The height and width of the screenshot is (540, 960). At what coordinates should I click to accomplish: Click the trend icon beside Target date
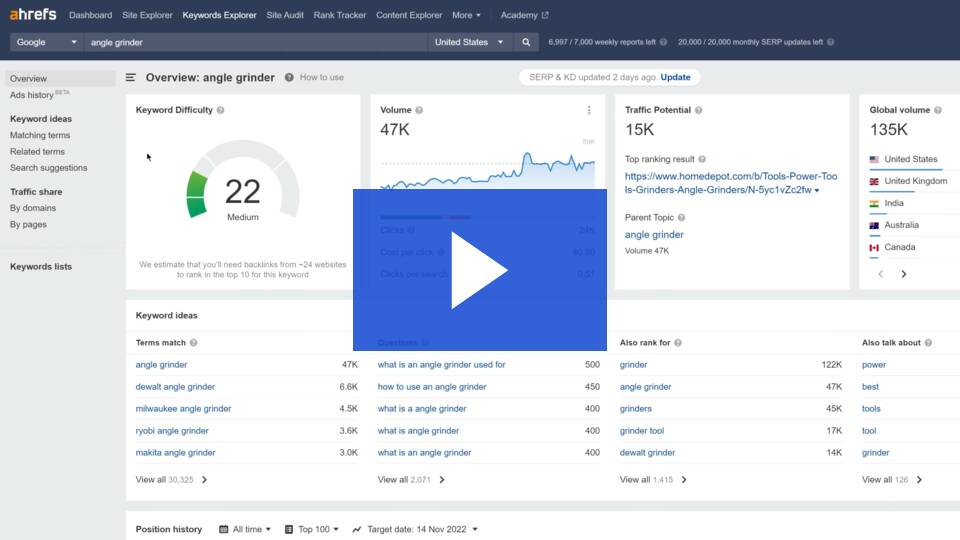[x=357, y=529]
